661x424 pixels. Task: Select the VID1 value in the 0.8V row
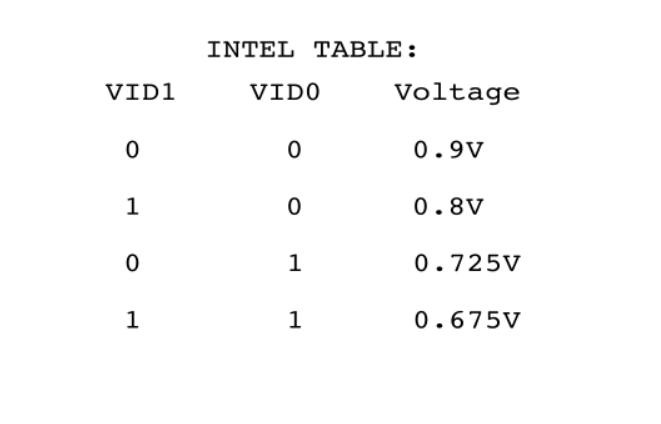tap(131, 209)
